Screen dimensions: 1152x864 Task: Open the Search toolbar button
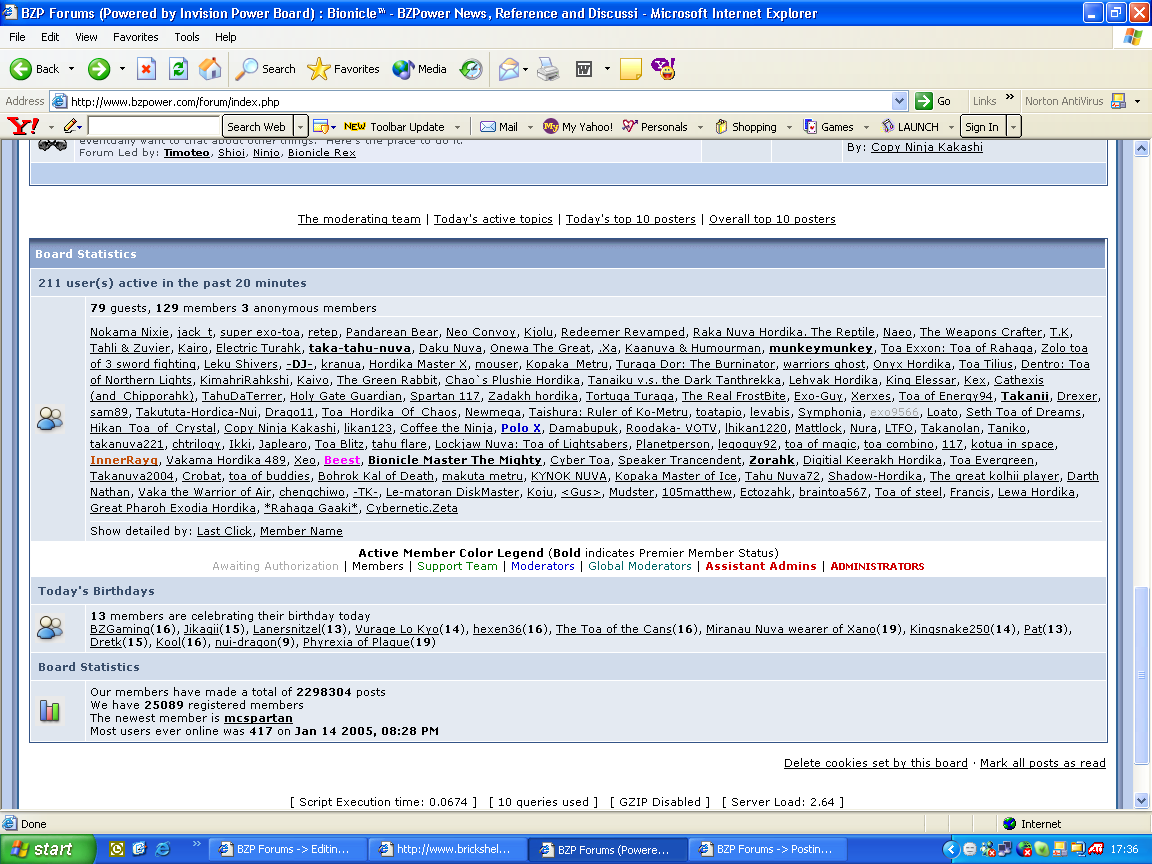265,69
